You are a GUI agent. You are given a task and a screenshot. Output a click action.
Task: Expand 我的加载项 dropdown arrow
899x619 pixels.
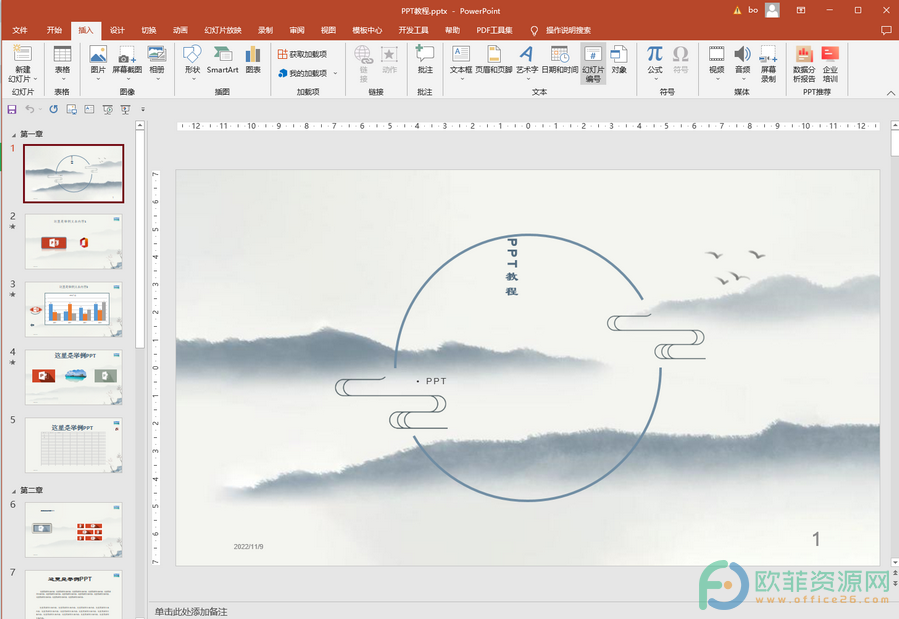[x=335, y=73]
